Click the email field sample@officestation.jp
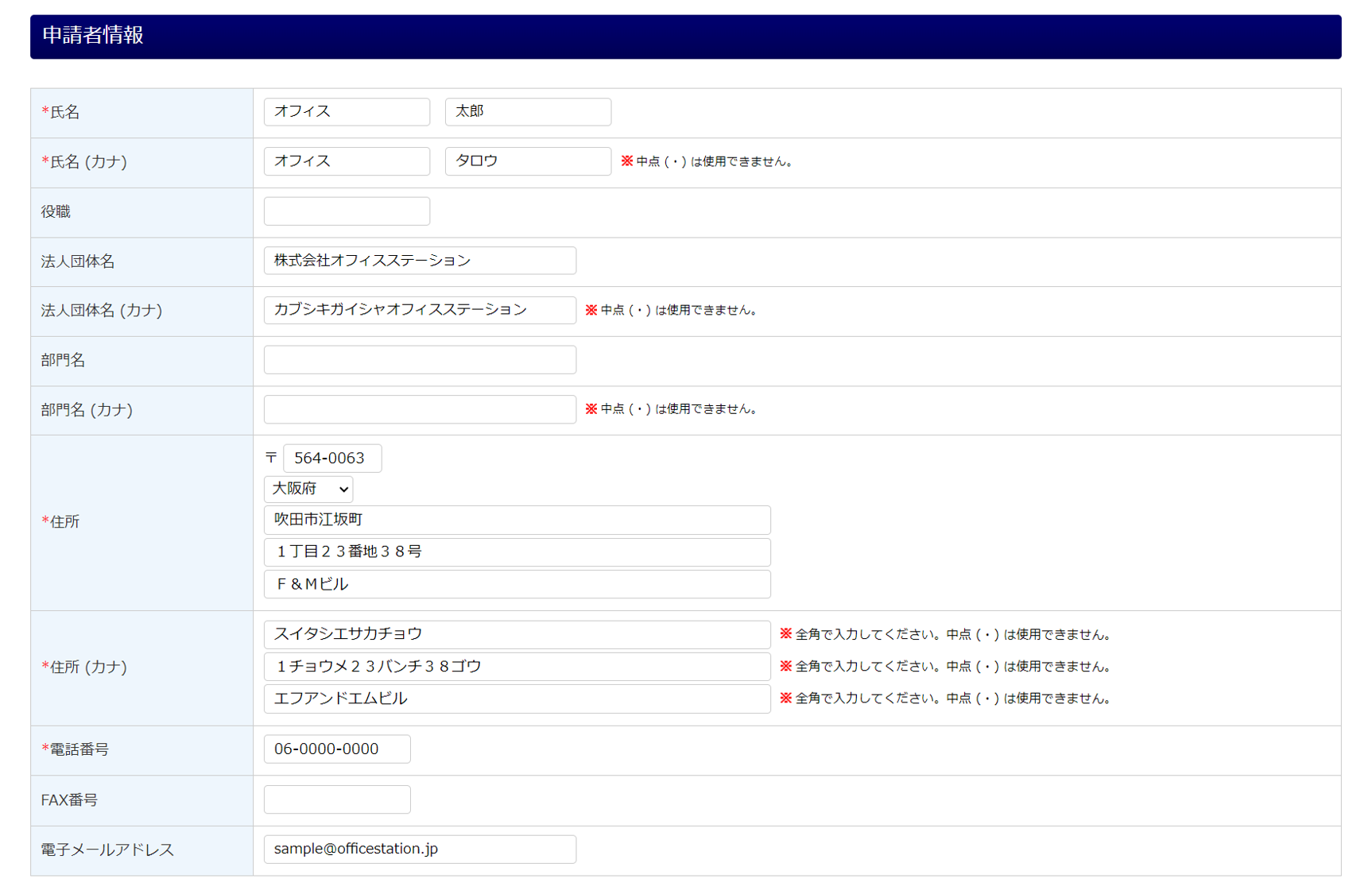 tap(420, 849)
